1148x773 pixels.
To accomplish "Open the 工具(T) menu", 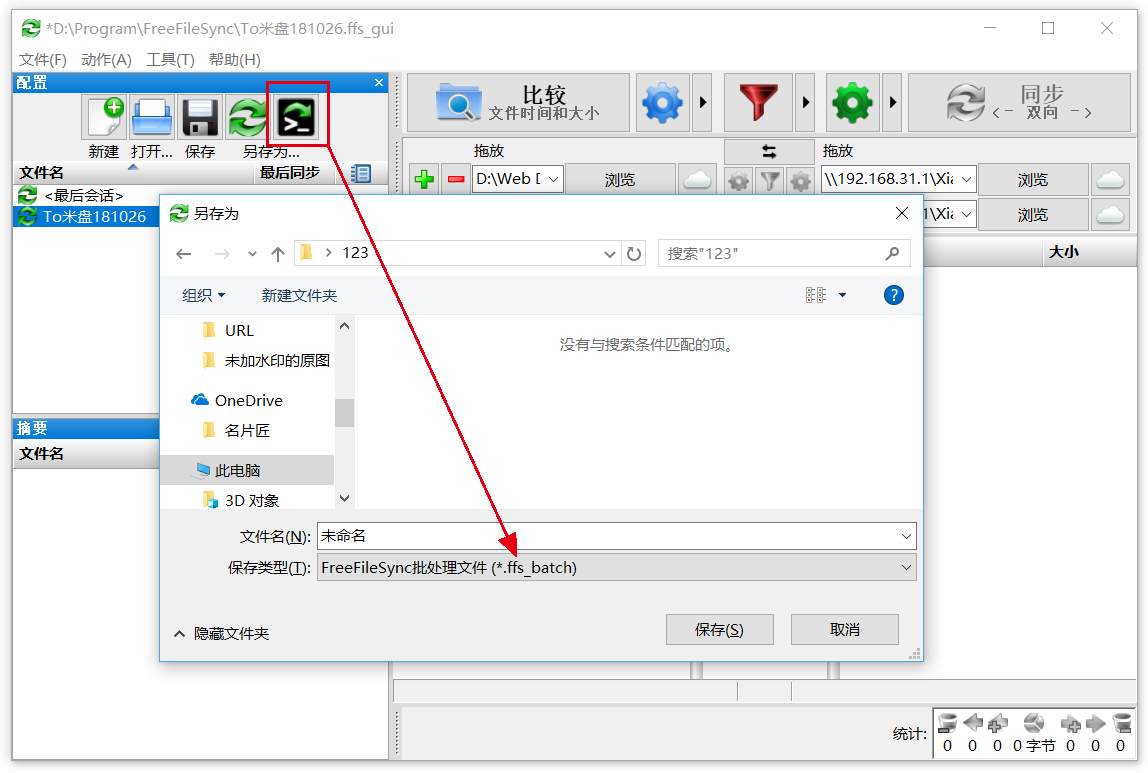I will coord(169,59).
